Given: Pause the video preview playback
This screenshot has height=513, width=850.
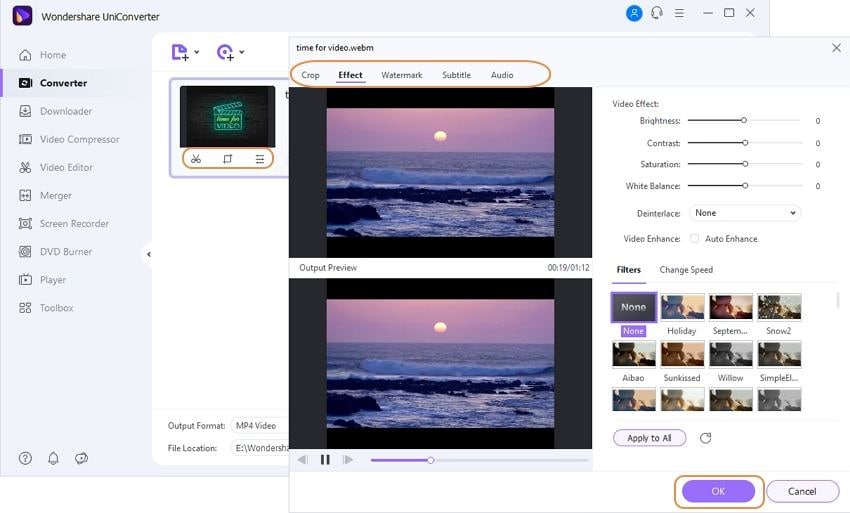Looking at the screenshot, I should [325, 460].
